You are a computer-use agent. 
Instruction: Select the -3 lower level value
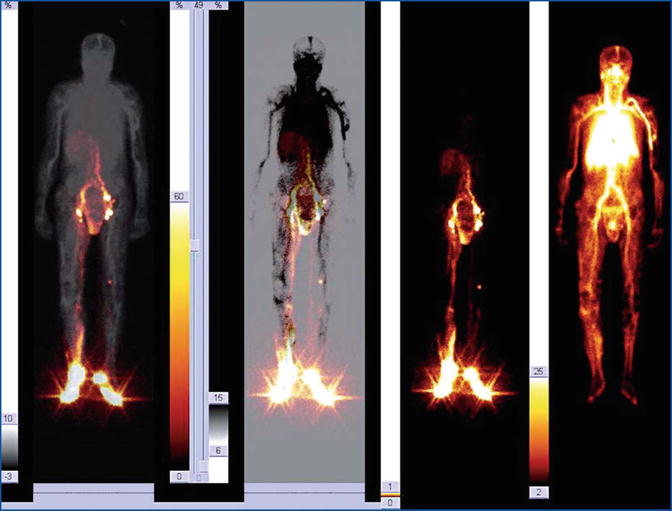click(8, 476)
